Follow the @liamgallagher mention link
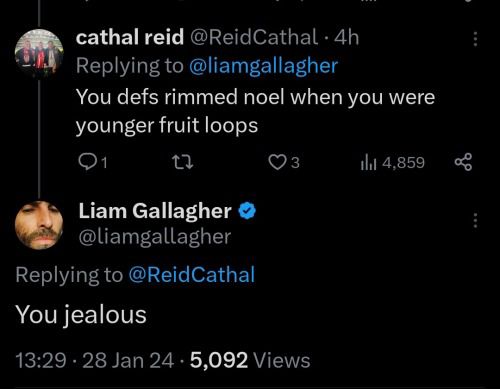This screenshot has height=389, width=500. [x=263, y=66]
